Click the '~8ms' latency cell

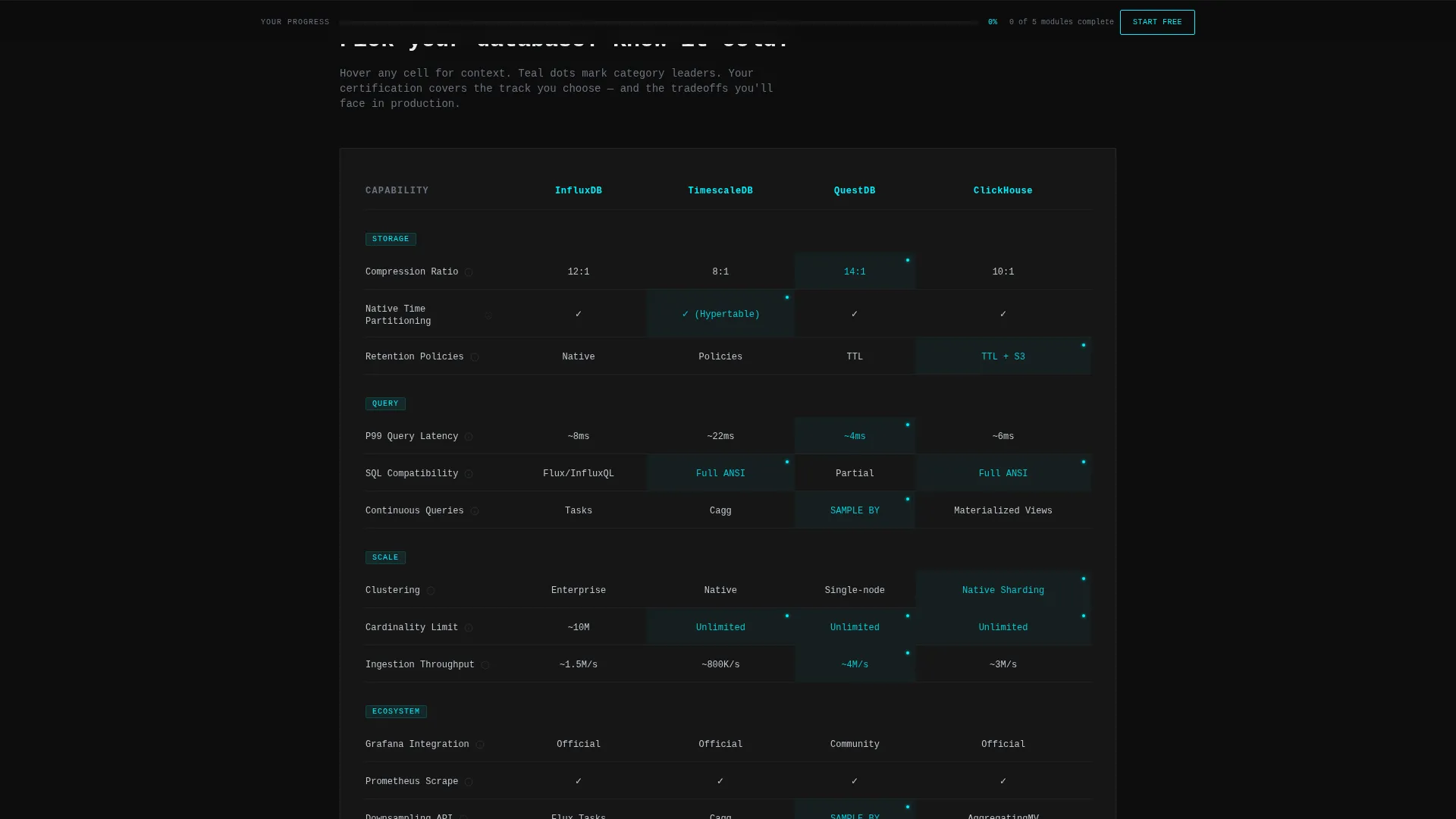click(579, 436)
